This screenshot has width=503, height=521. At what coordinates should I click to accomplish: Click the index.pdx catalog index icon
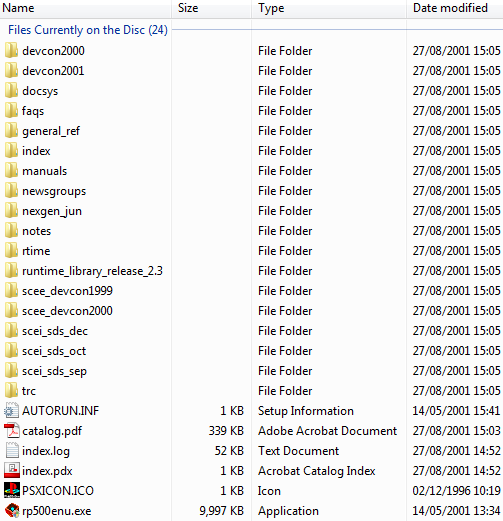click(12, 470)
